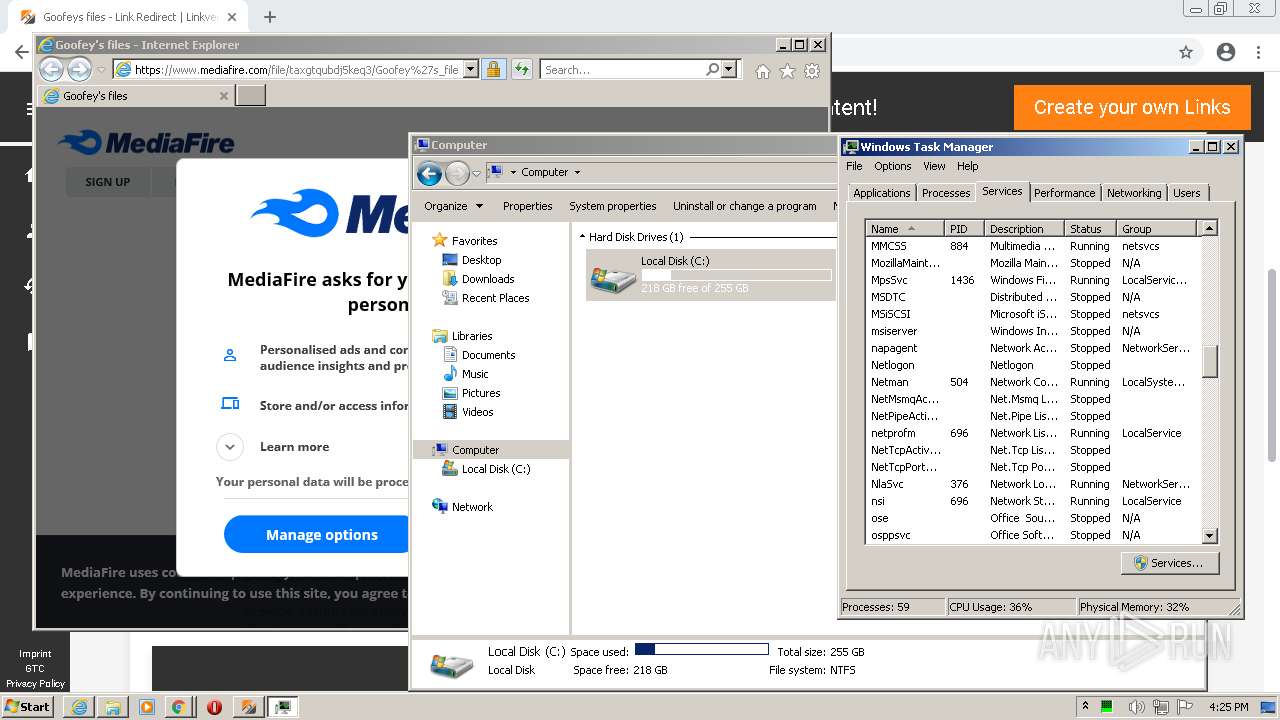Screen dimensions: 1280x720
Task: Click the personalised ads person icon
Action: (230, 355)
